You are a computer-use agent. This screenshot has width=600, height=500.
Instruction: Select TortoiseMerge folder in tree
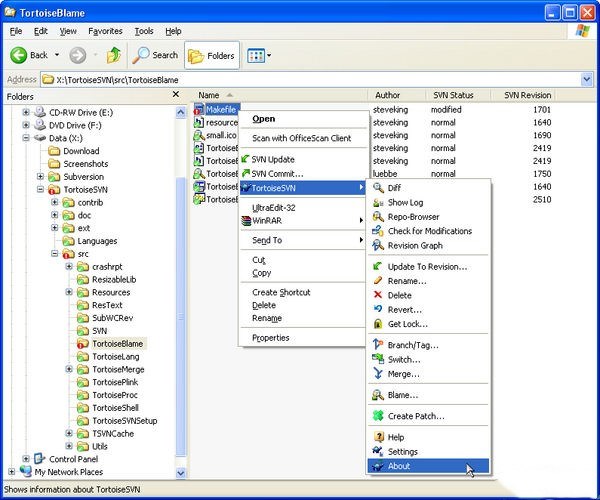tap(117, 369)
